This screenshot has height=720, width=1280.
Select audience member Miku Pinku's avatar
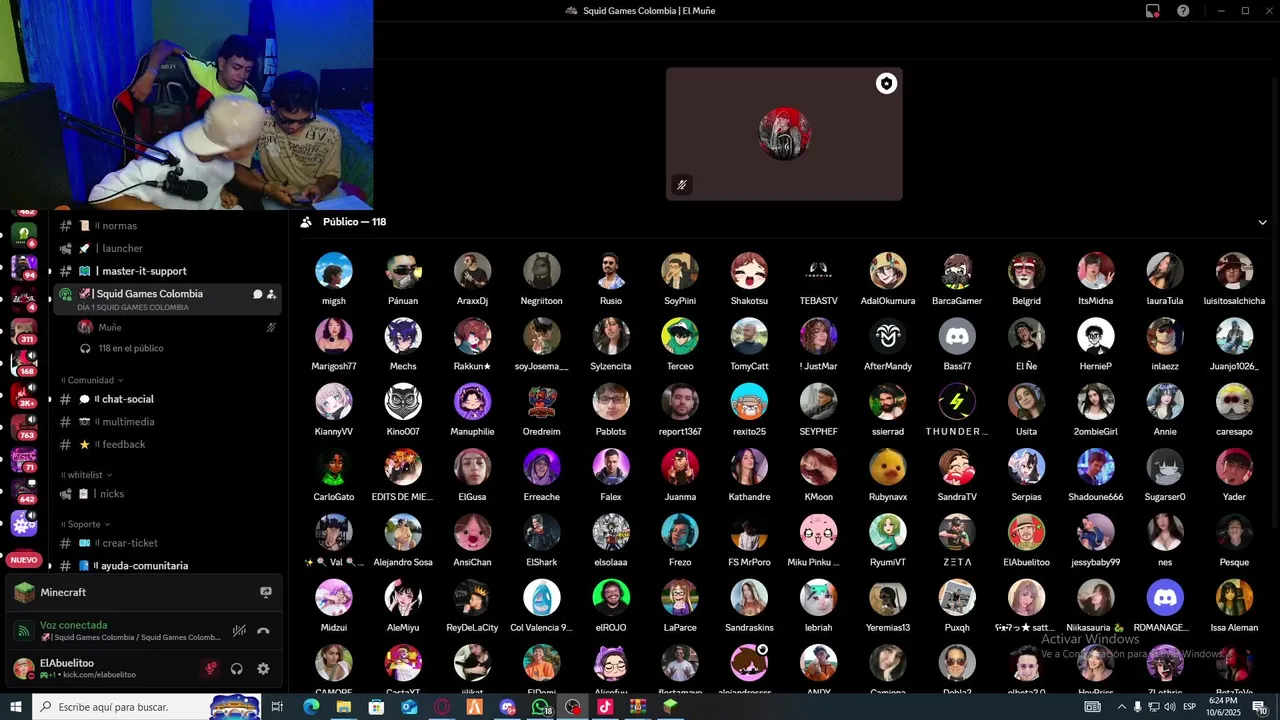[x=818, y=533]
